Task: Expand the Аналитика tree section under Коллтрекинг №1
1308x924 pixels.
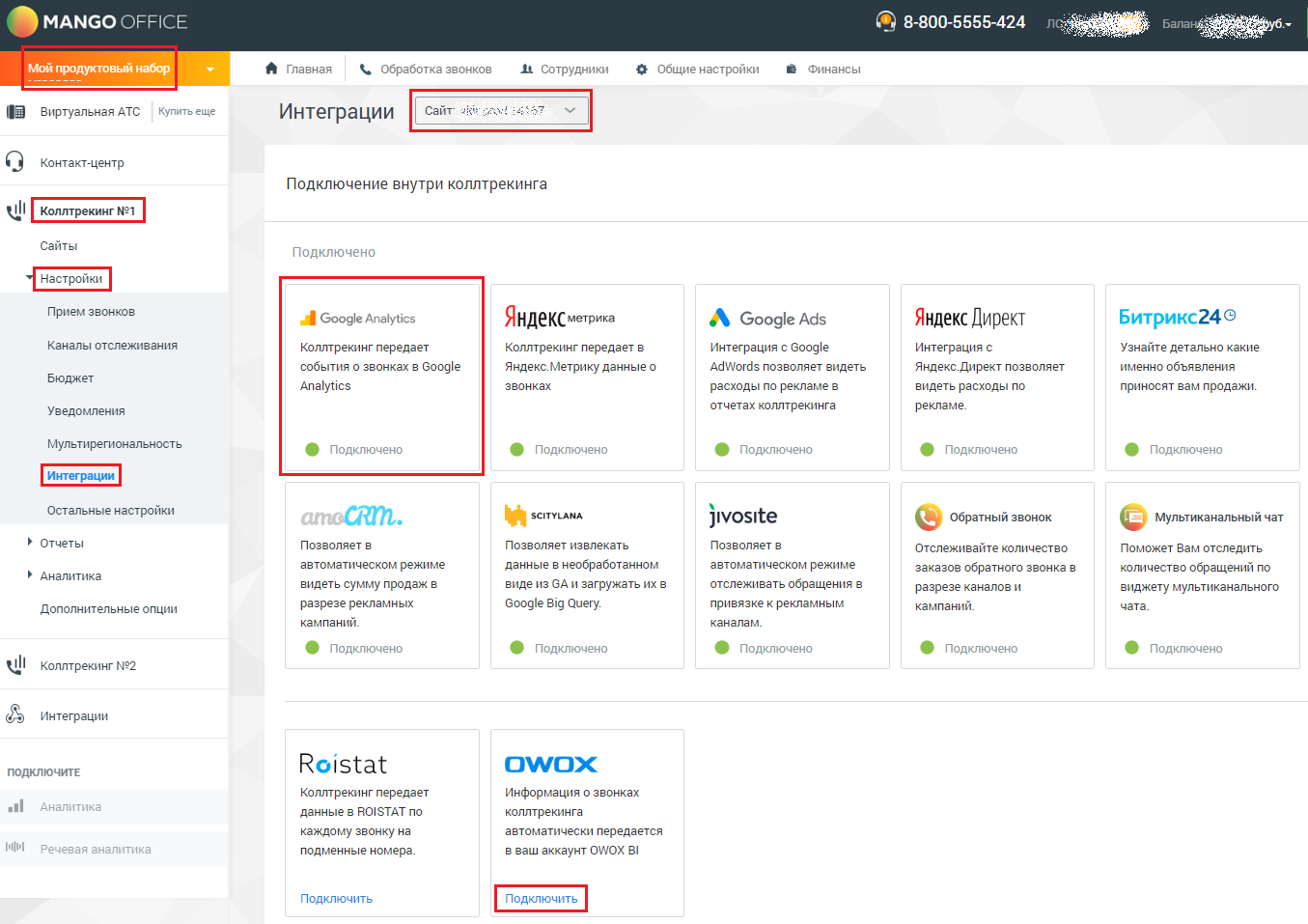Action: 30,575
